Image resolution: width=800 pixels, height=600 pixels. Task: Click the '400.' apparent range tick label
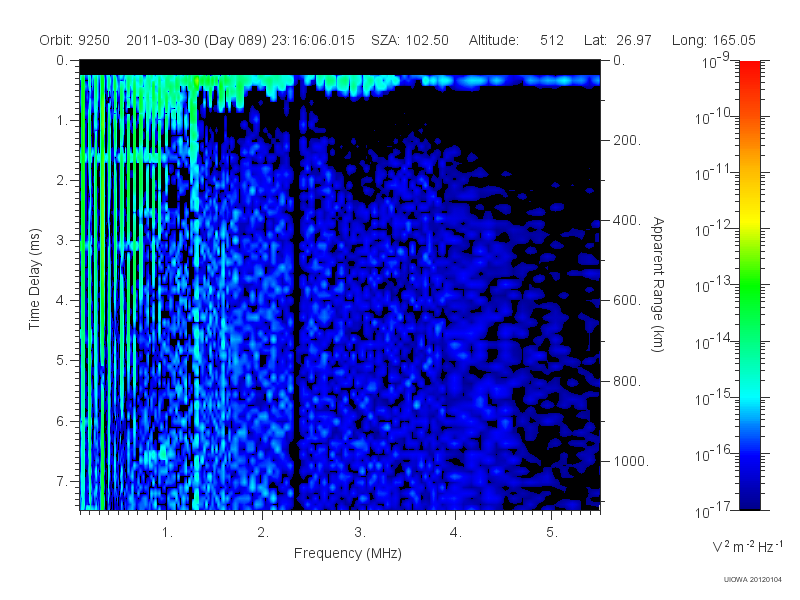tap(627, 220)
